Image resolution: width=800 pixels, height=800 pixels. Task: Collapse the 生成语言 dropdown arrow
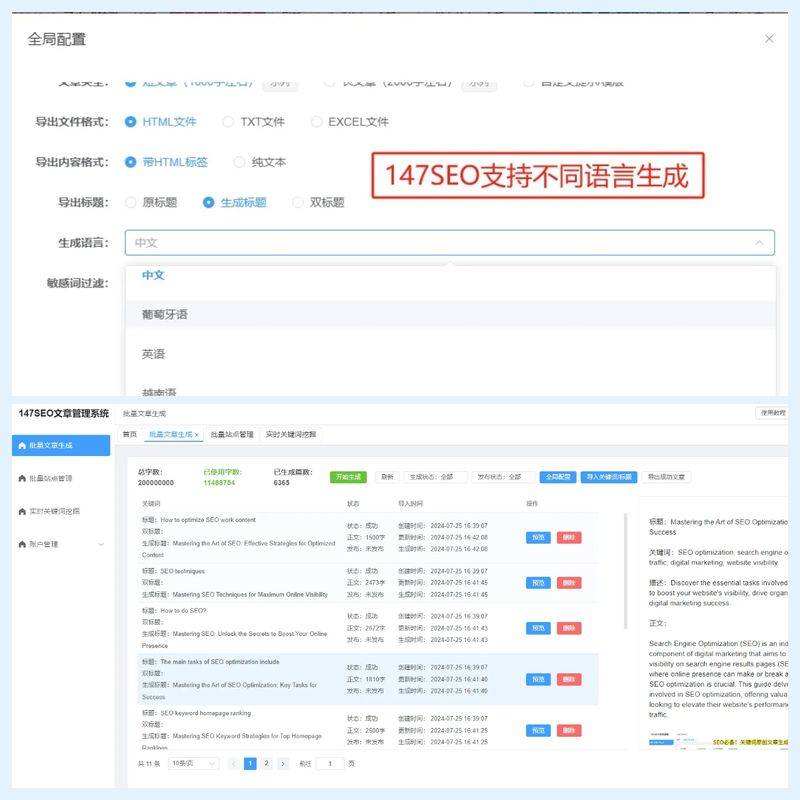[756, 240]
